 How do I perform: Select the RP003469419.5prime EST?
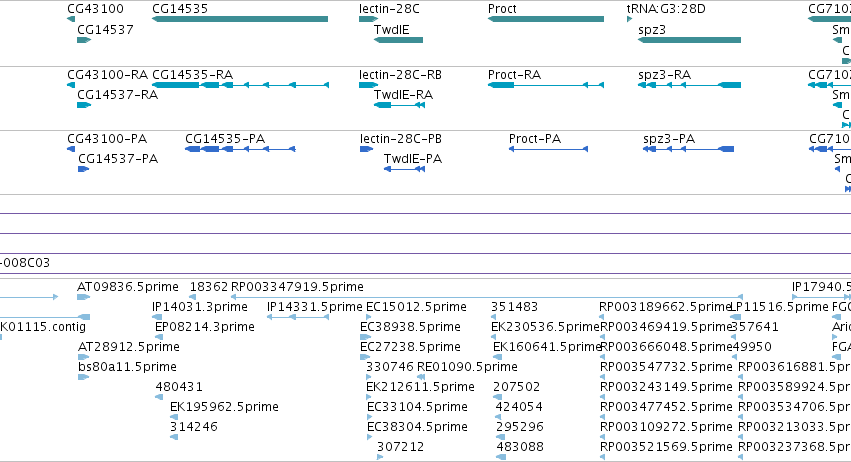coord(602,337)
